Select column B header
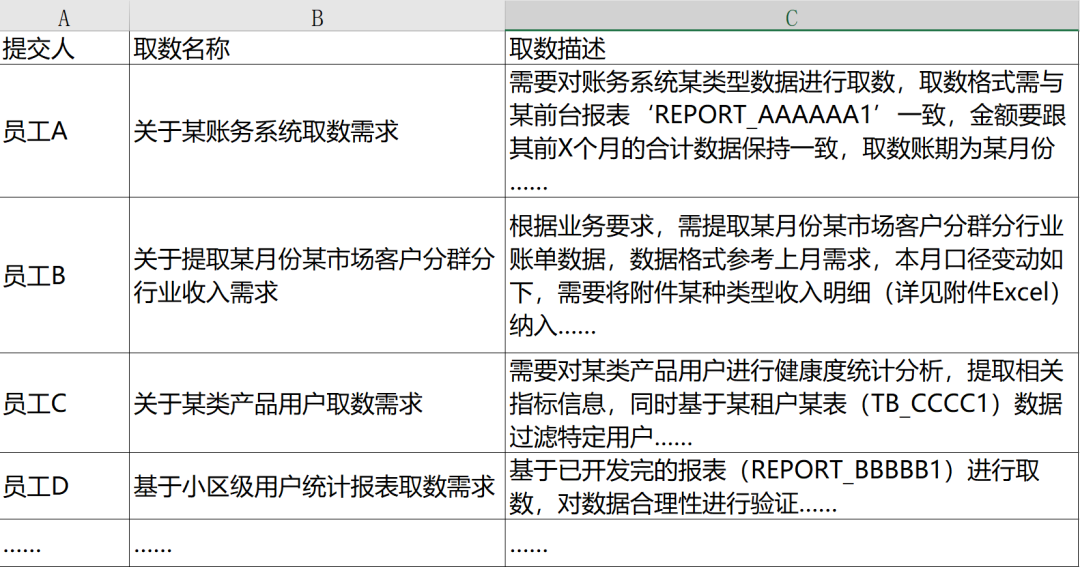The width and height of the screenshot is (1080, 567). [x=317, y=16]
